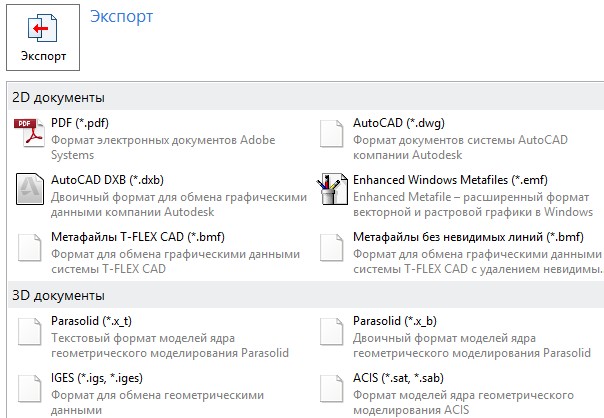The image size is (604, 418).
Task: Choose IGES (*.igs, *.iges) format
Action: click(97, 378)
